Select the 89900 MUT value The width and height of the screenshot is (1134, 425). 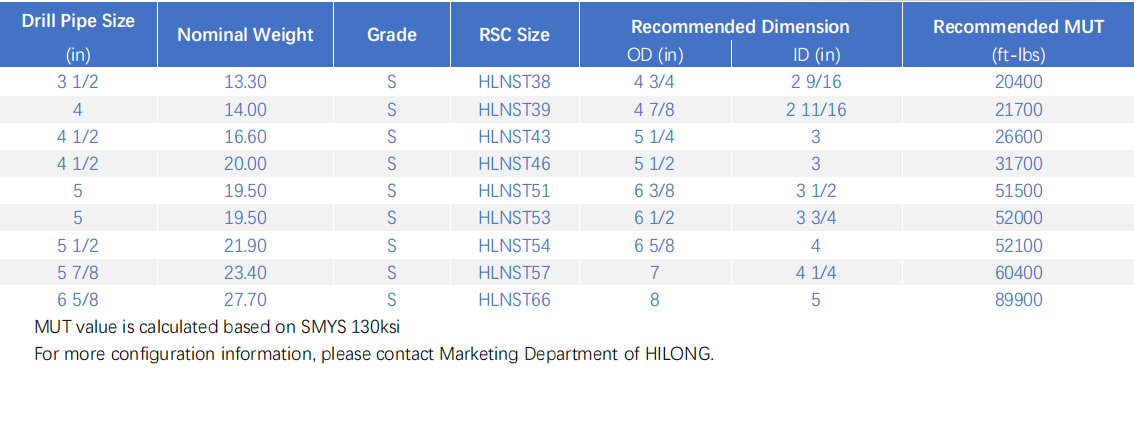click(x=1018, y=299)
